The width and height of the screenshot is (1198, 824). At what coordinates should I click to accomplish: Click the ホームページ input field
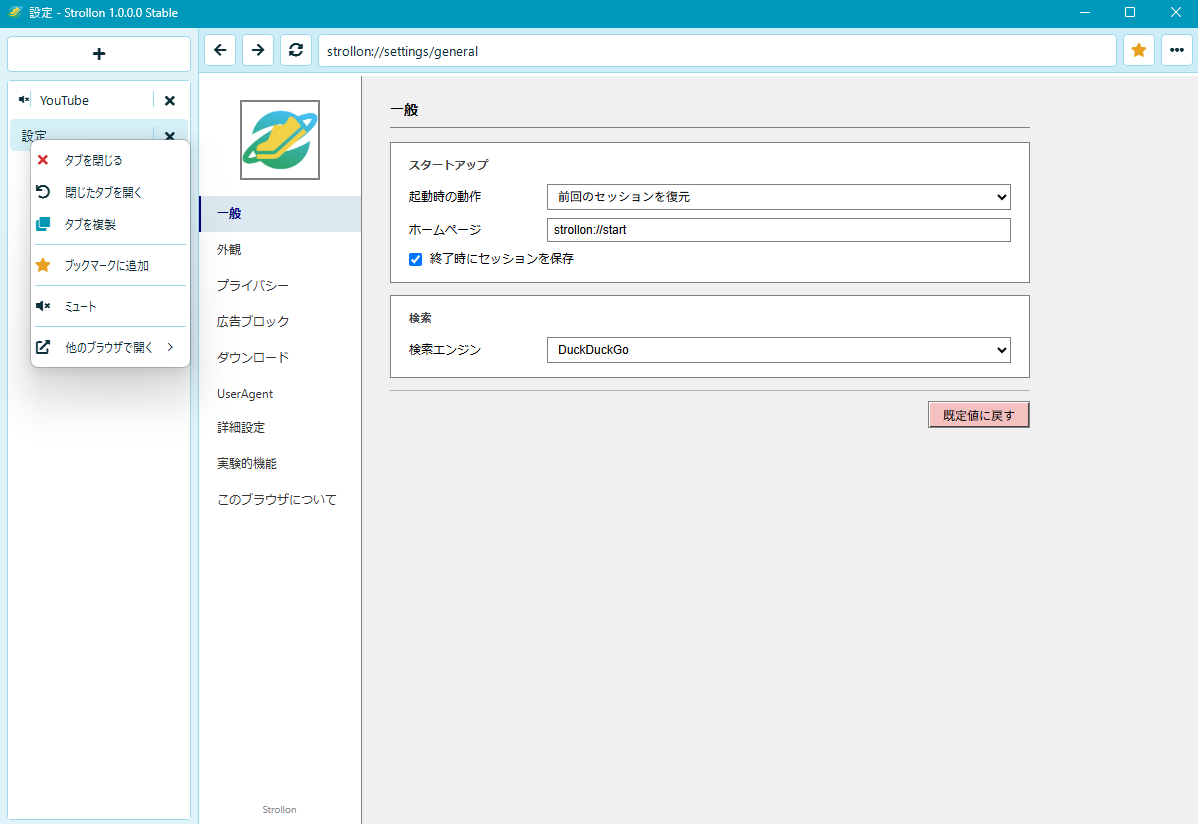pyautogui.click(x=779, y=230)
